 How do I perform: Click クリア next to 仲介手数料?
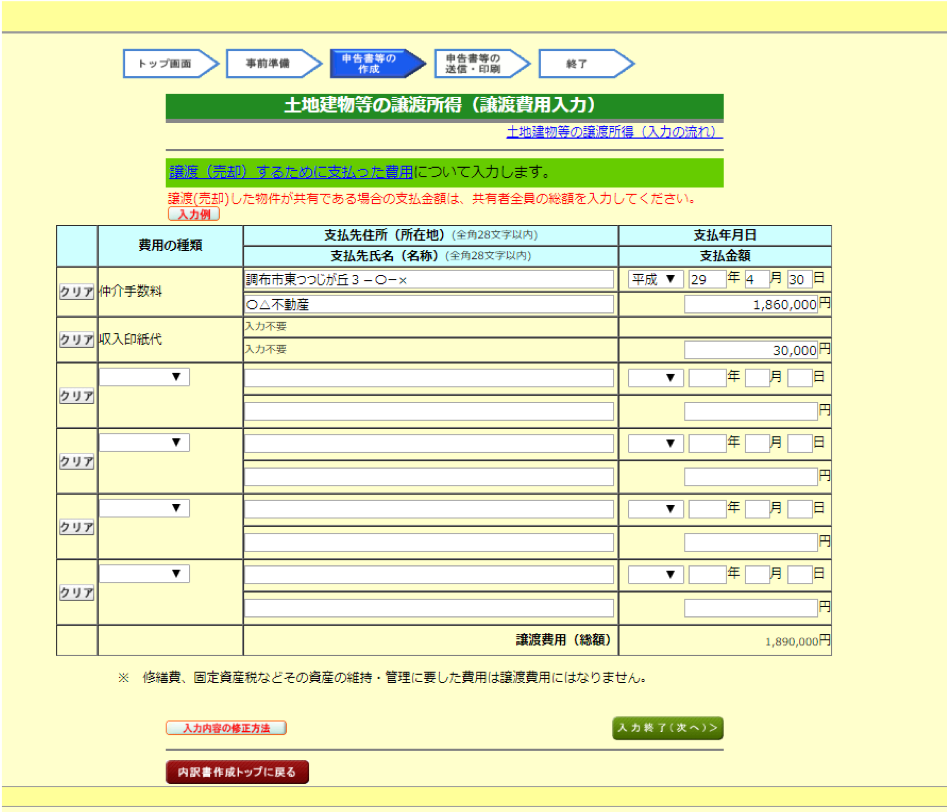[x=75, y=291]
